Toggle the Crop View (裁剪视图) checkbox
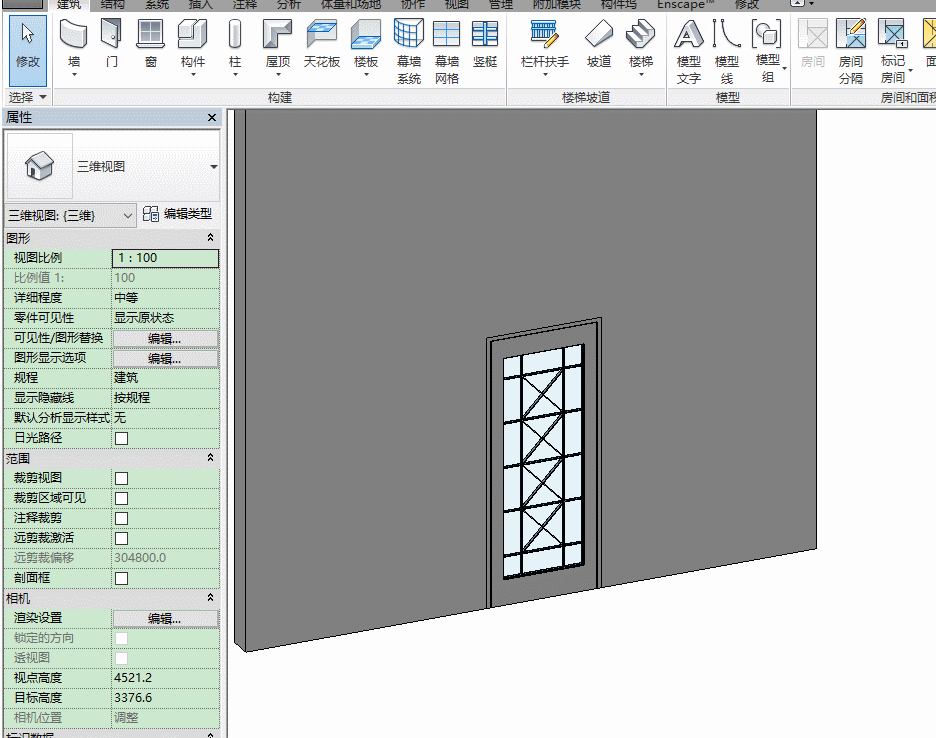Viewport: 936px width, 738px height. 121,478
